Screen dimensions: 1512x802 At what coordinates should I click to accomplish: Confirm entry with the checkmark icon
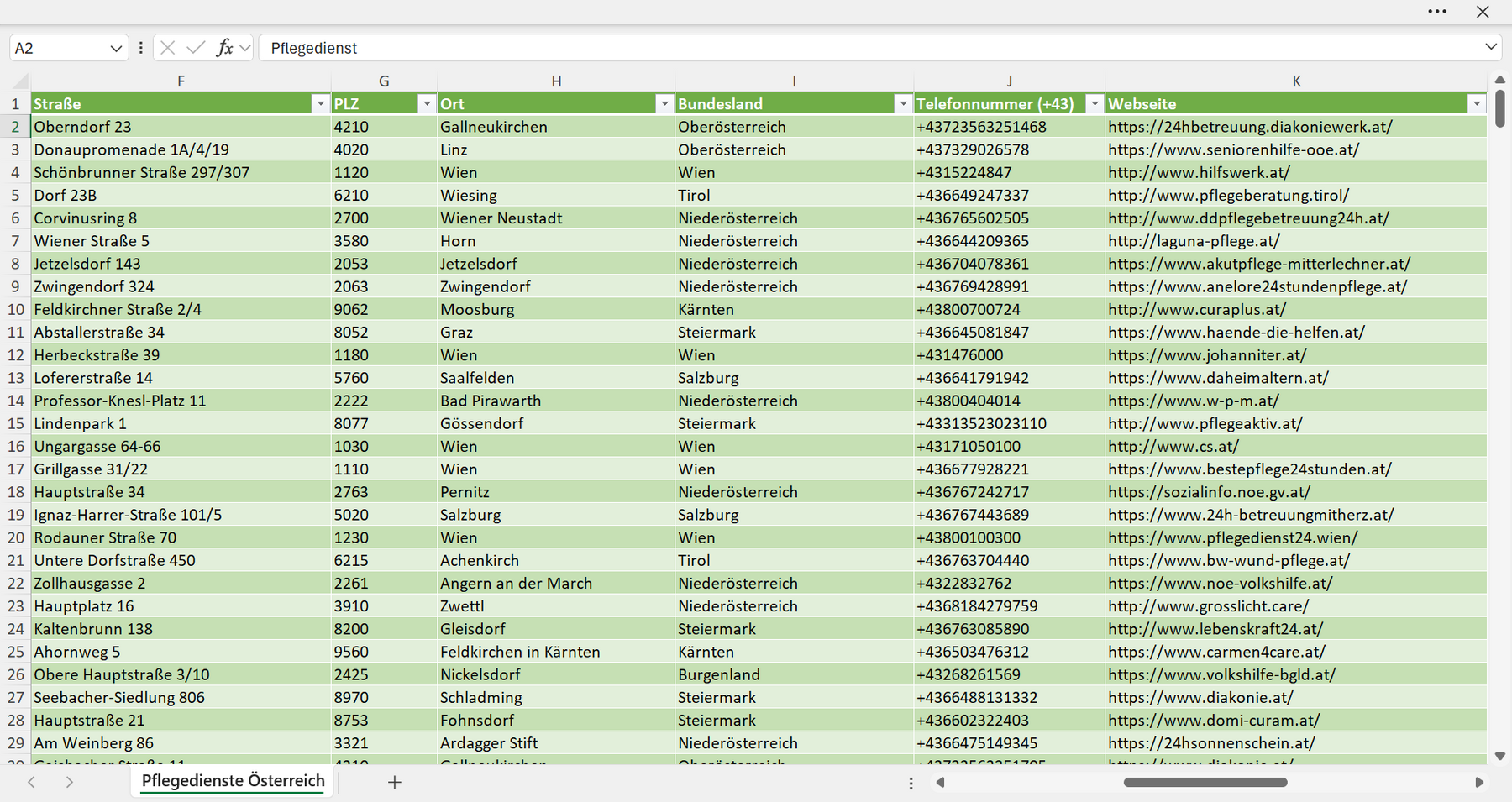tap(196, 48)
